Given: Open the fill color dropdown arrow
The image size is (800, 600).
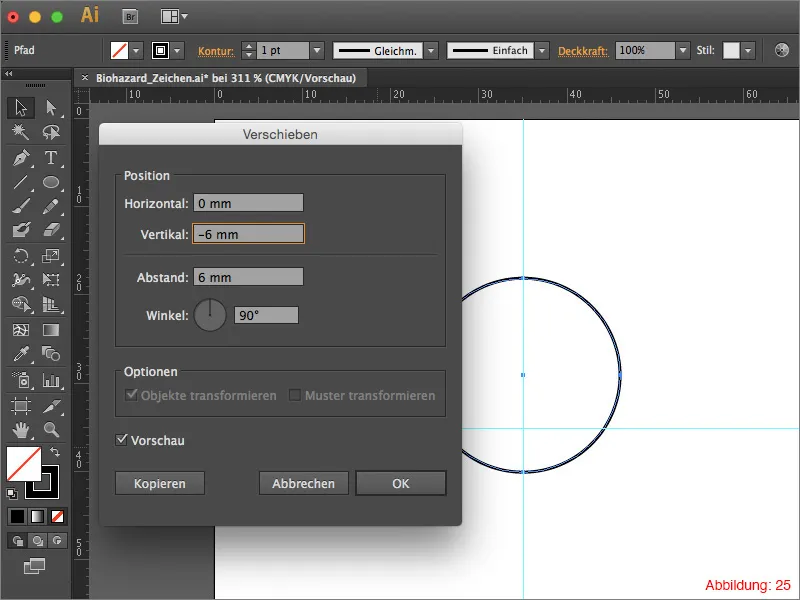Looking at the screenshot, I should pyautogui.click(x=136, y=51).
